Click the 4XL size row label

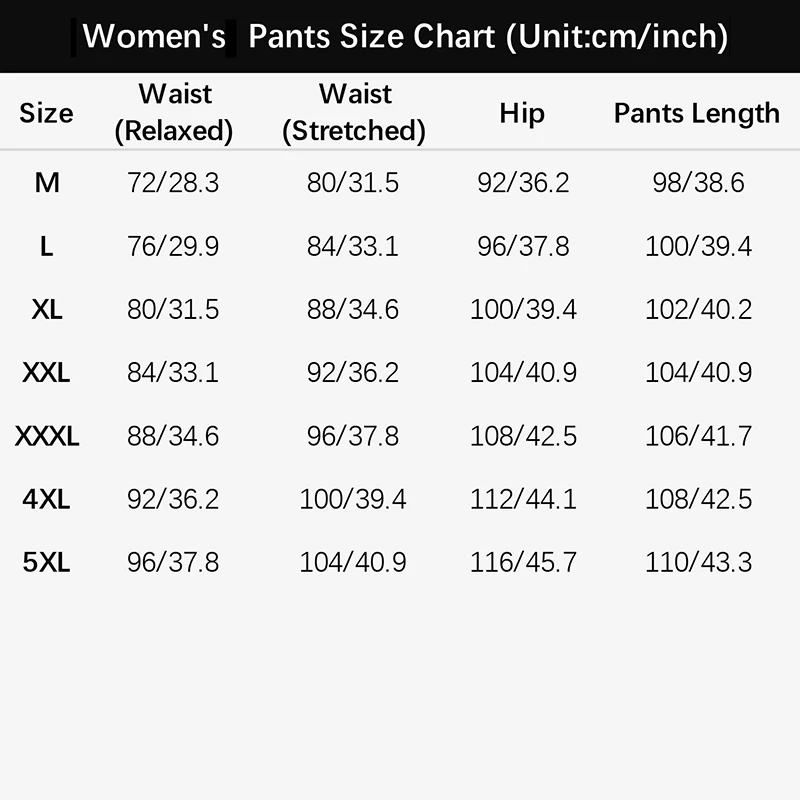[x=46, y=499]
